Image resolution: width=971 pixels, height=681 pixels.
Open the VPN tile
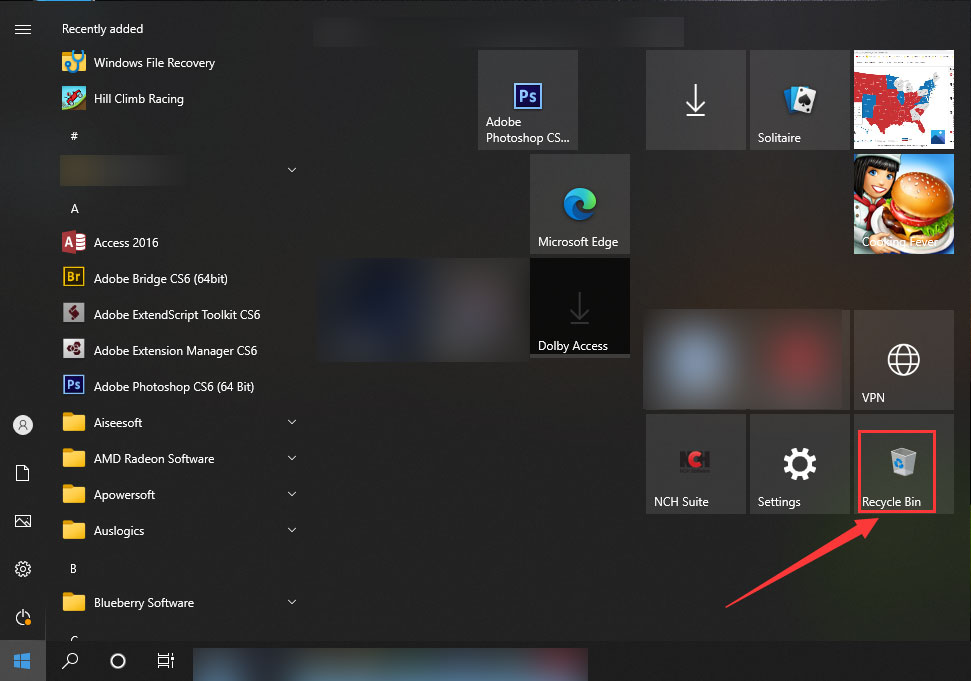pos(904,360)
